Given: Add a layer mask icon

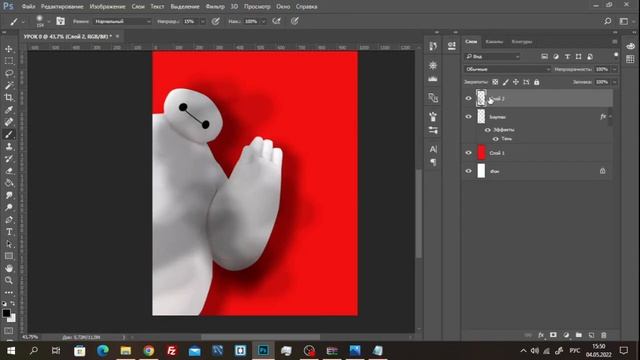Looking at the screenshot, I should (x=553, y=335).
